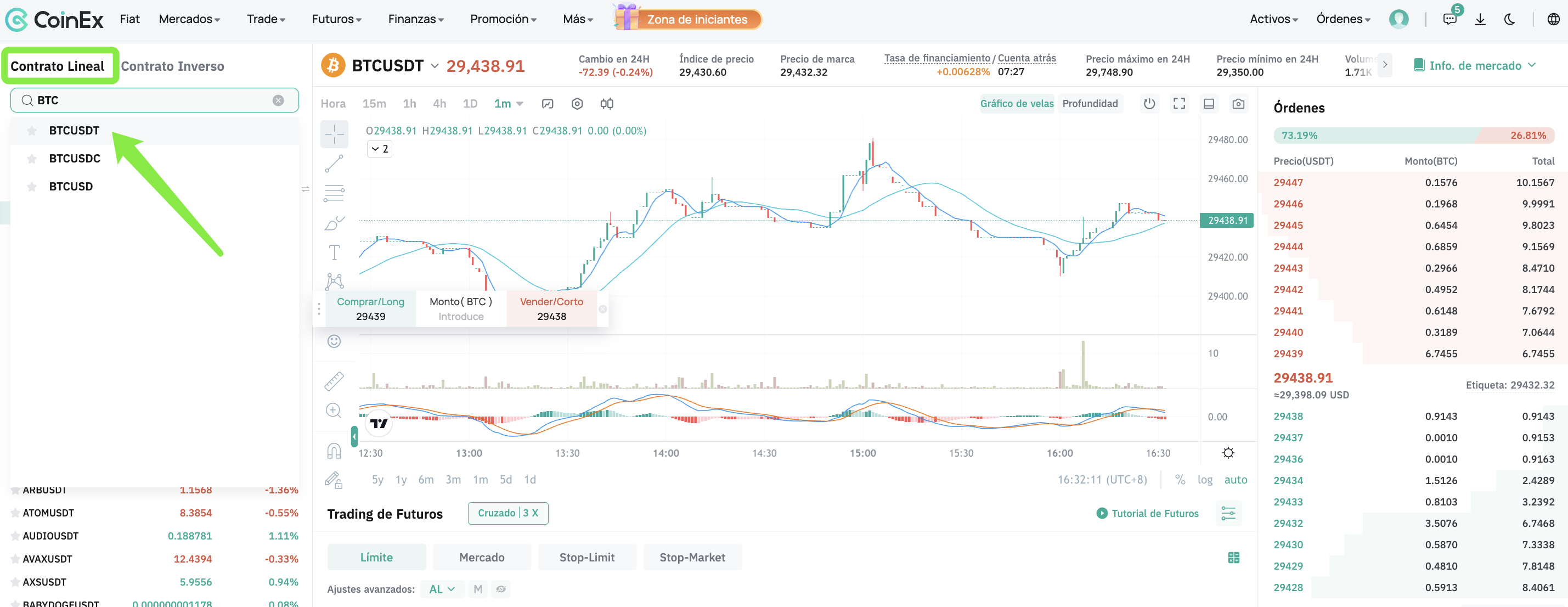Open AL time-in-force dropdown
The height and width of the screenshot is (607, 1568).
[442, 589]
